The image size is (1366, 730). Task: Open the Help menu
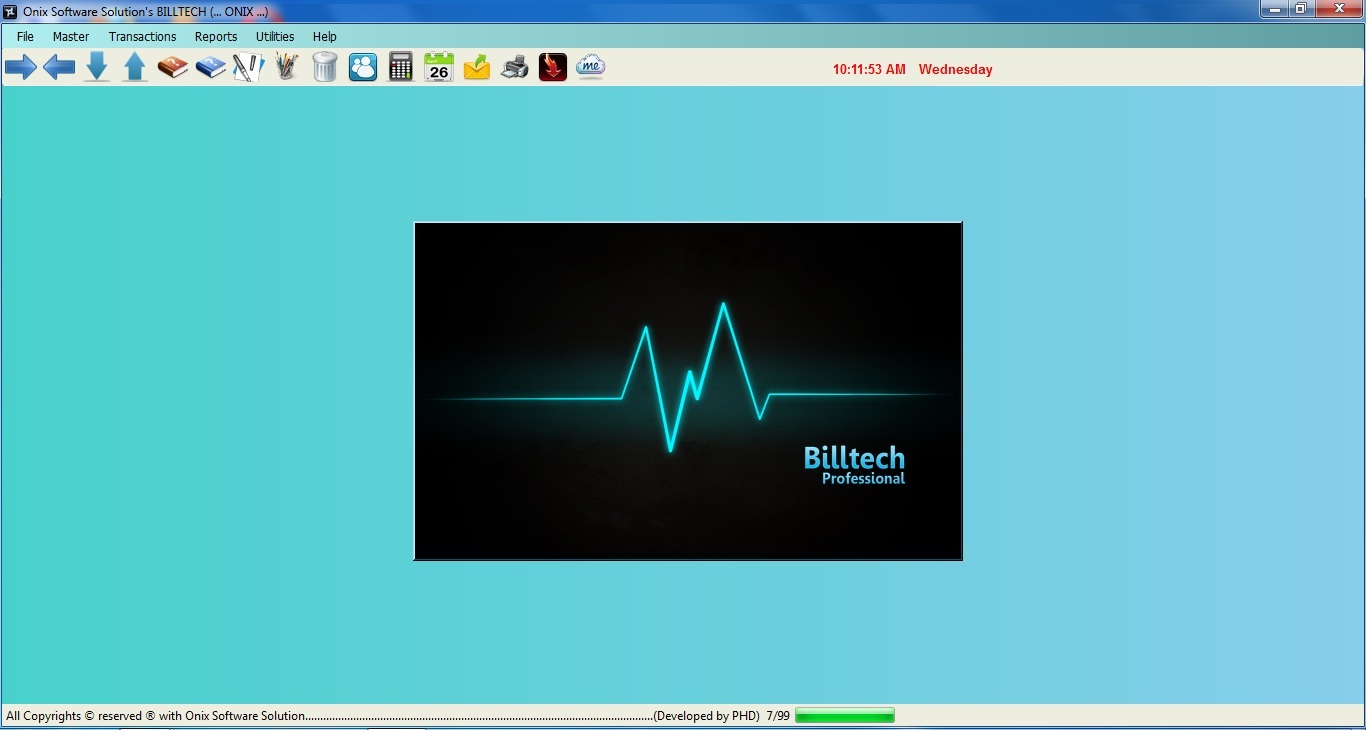(325, 36)
